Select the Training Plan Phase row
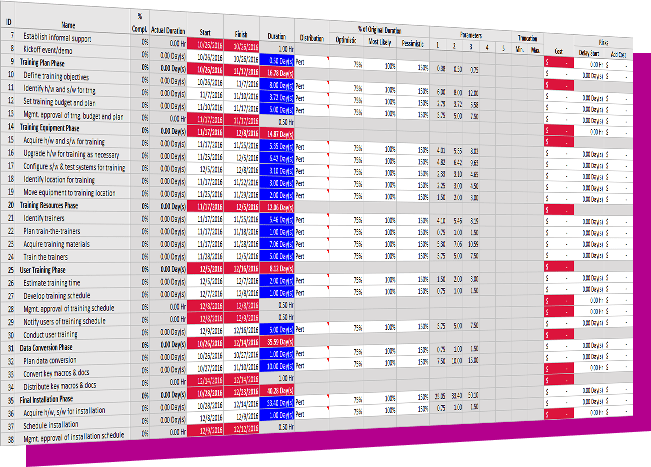 [53, 61]
